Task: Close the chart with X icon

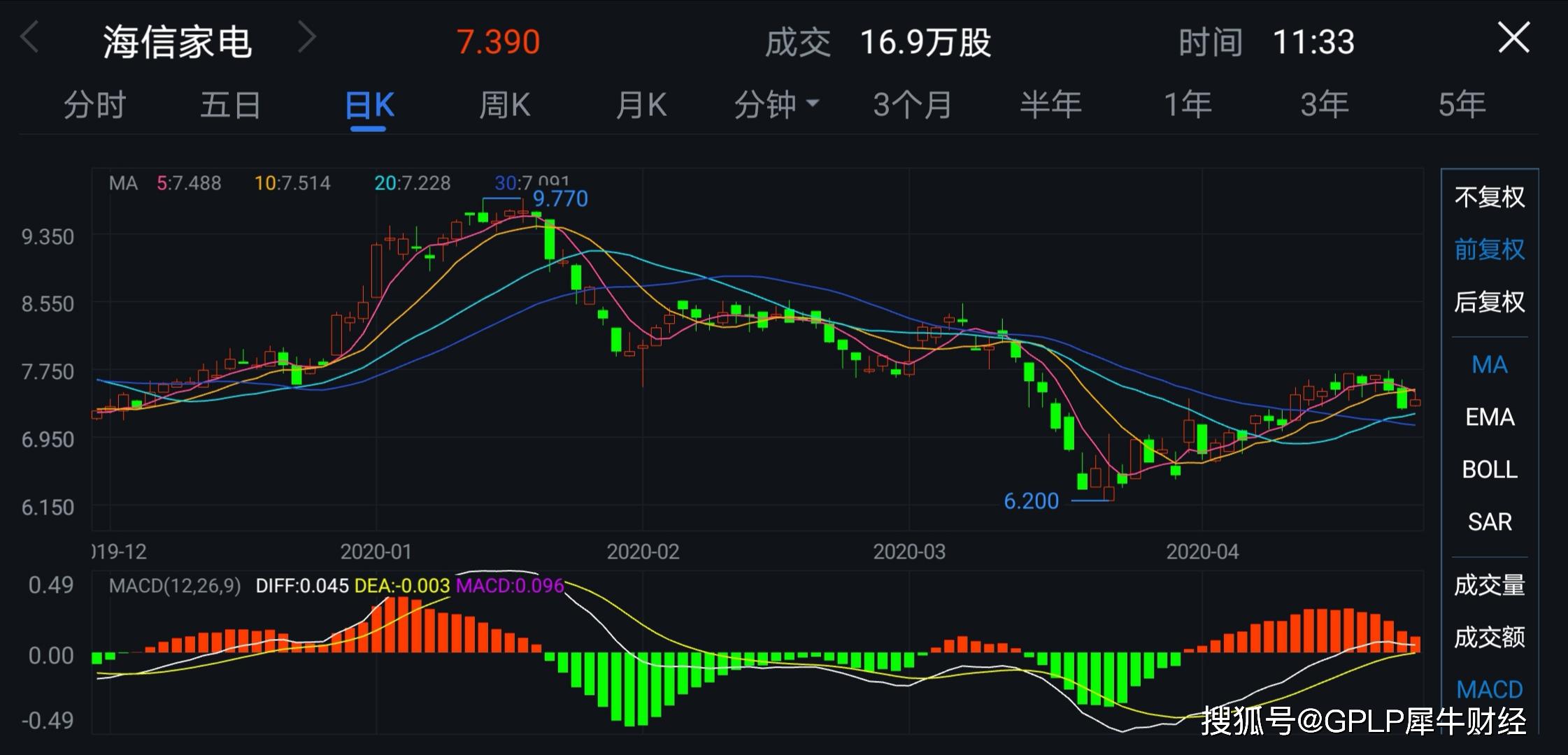Action: click(1513, 38)
